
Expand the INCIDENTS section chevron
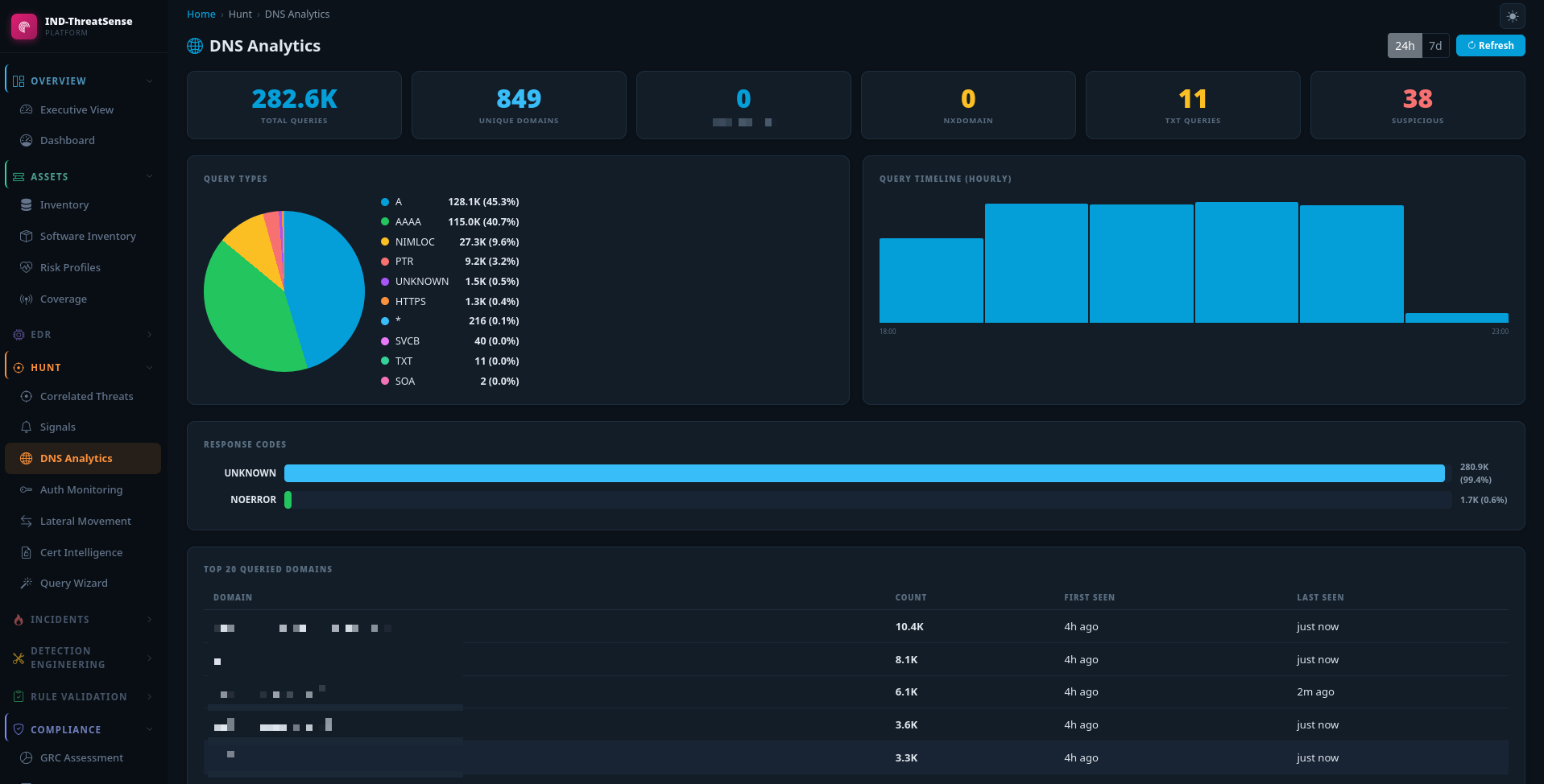(149, 620)
